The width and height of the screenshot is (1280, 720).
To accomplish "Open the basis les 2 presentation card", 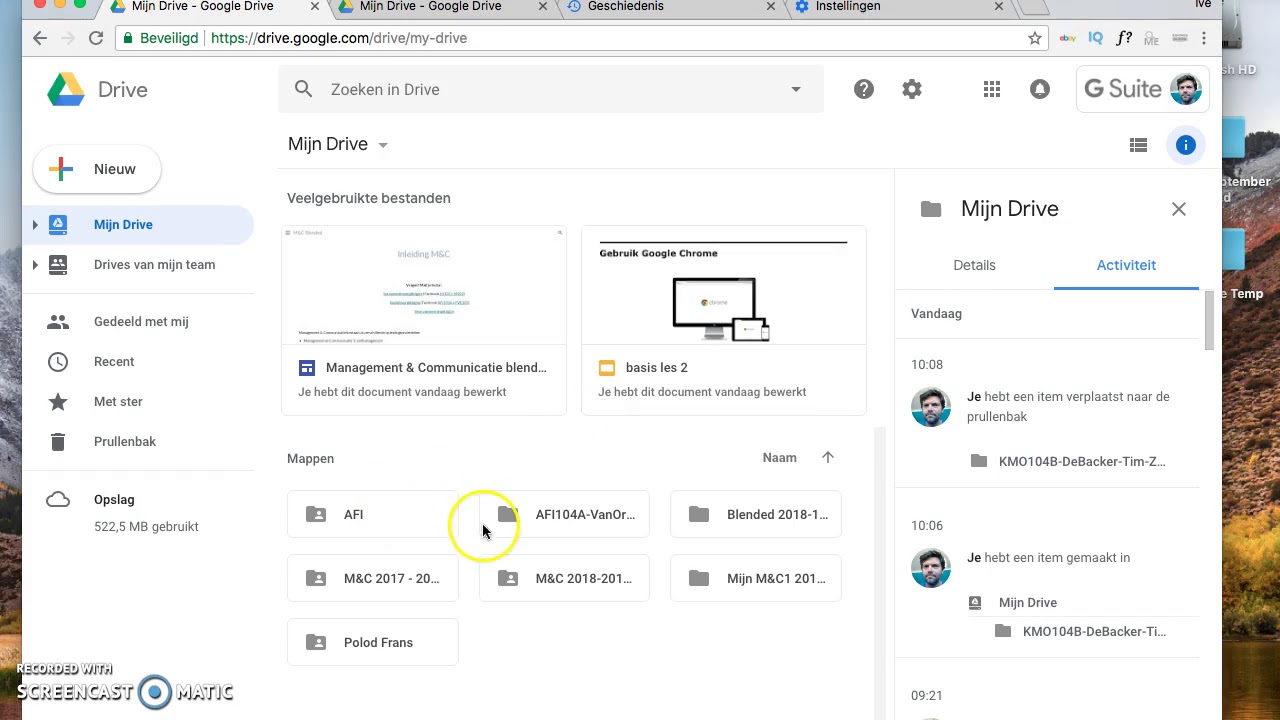I will point(723,320).
